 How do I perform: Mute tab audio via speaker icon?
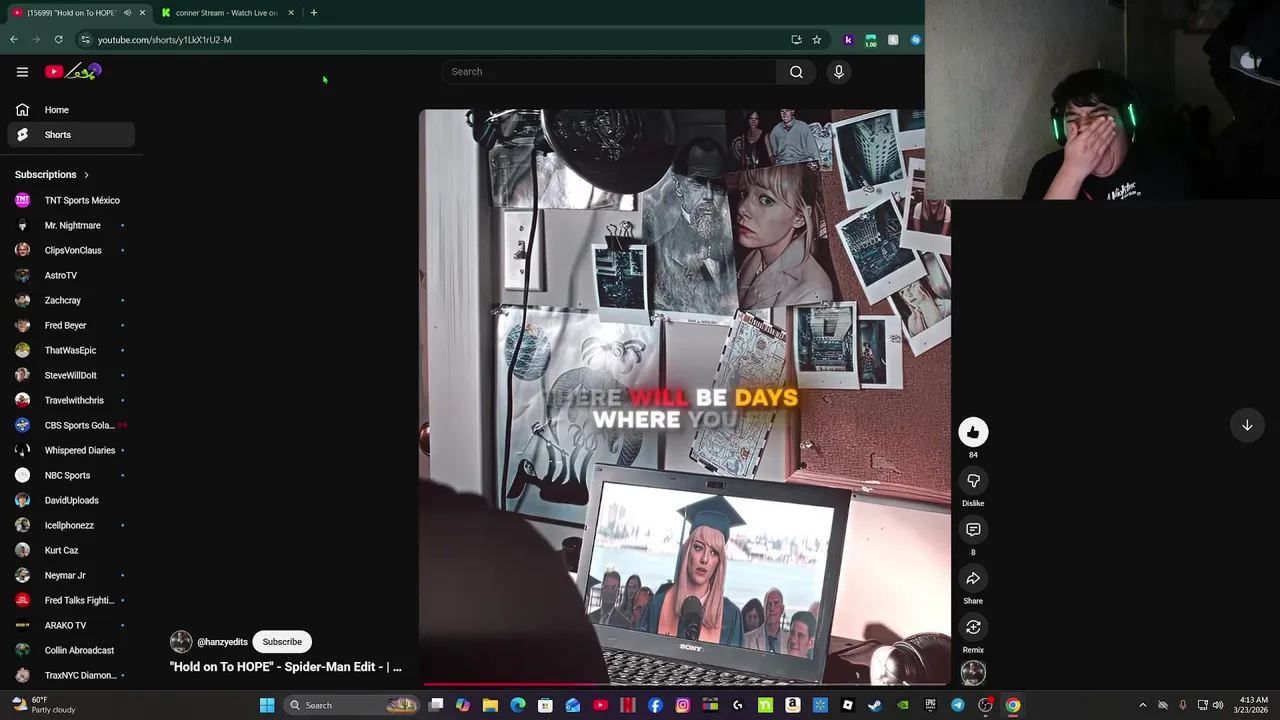point(127,13)
